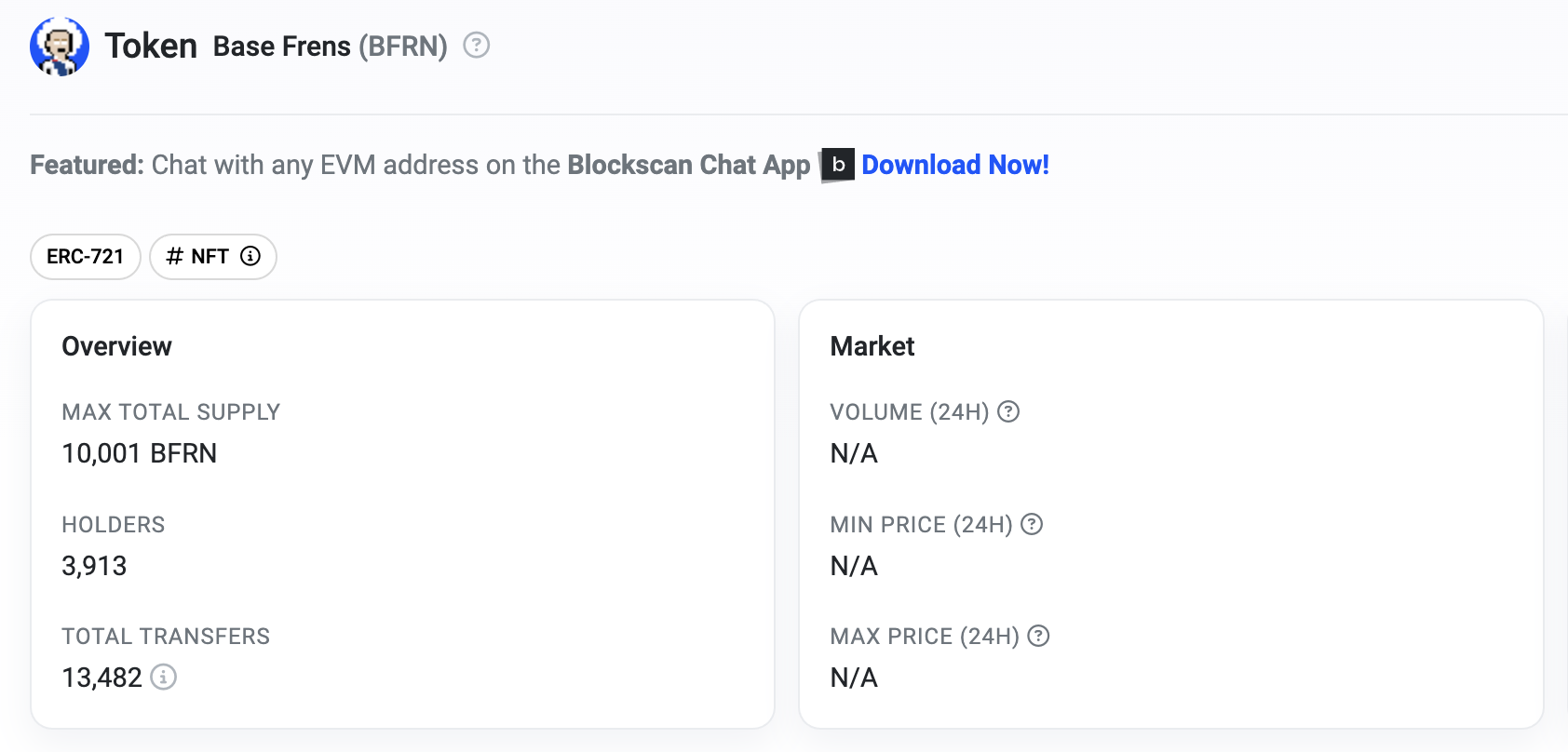The width and height of the screenshot is (1568, 752).
Task: Click the Volume (24H) question mark icon
Action: (x=1009, y=411)
